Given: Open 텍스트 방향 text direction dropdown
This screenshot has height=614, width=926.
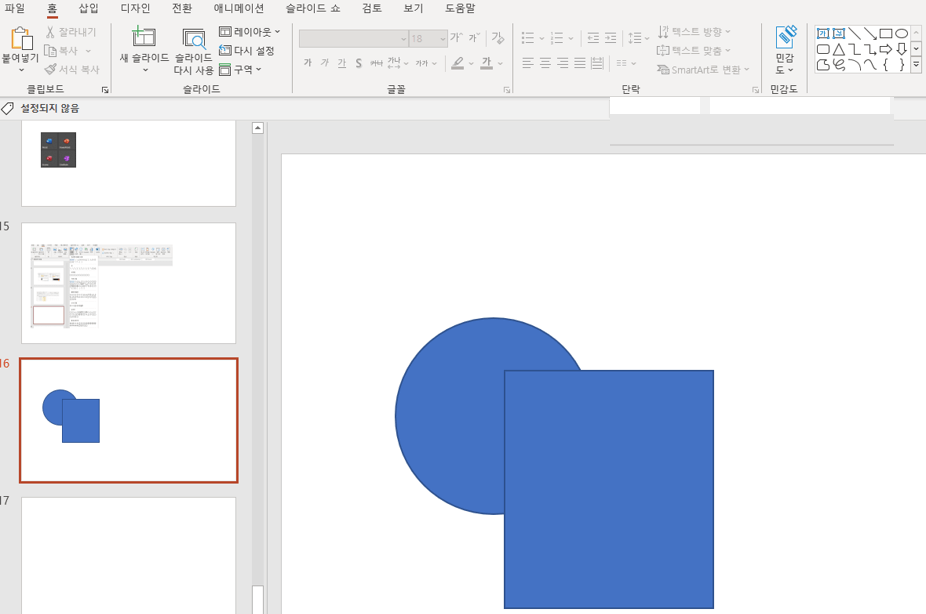Looking at the screenshot, I should coord(694,32).
